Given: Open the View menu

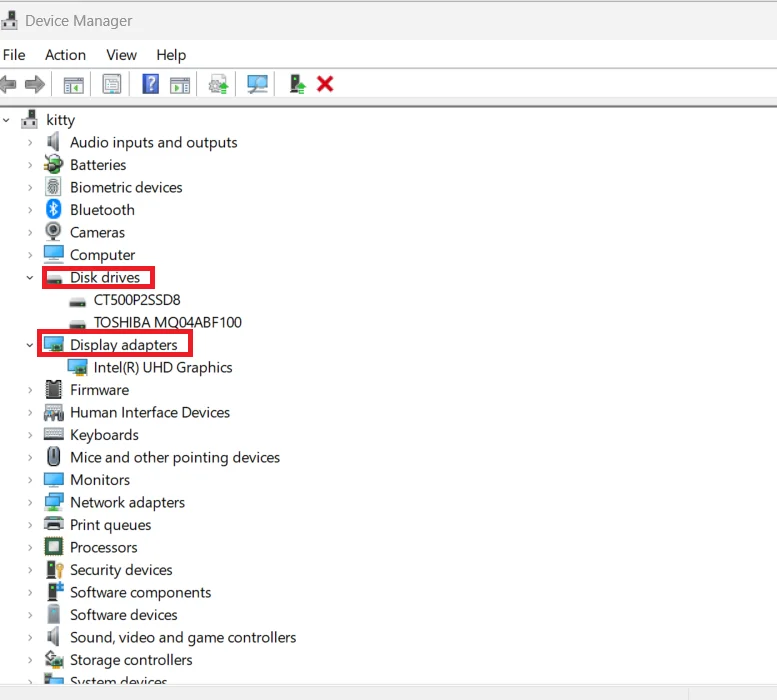Looking at the screenshot, I should click(x=121, y=54).
